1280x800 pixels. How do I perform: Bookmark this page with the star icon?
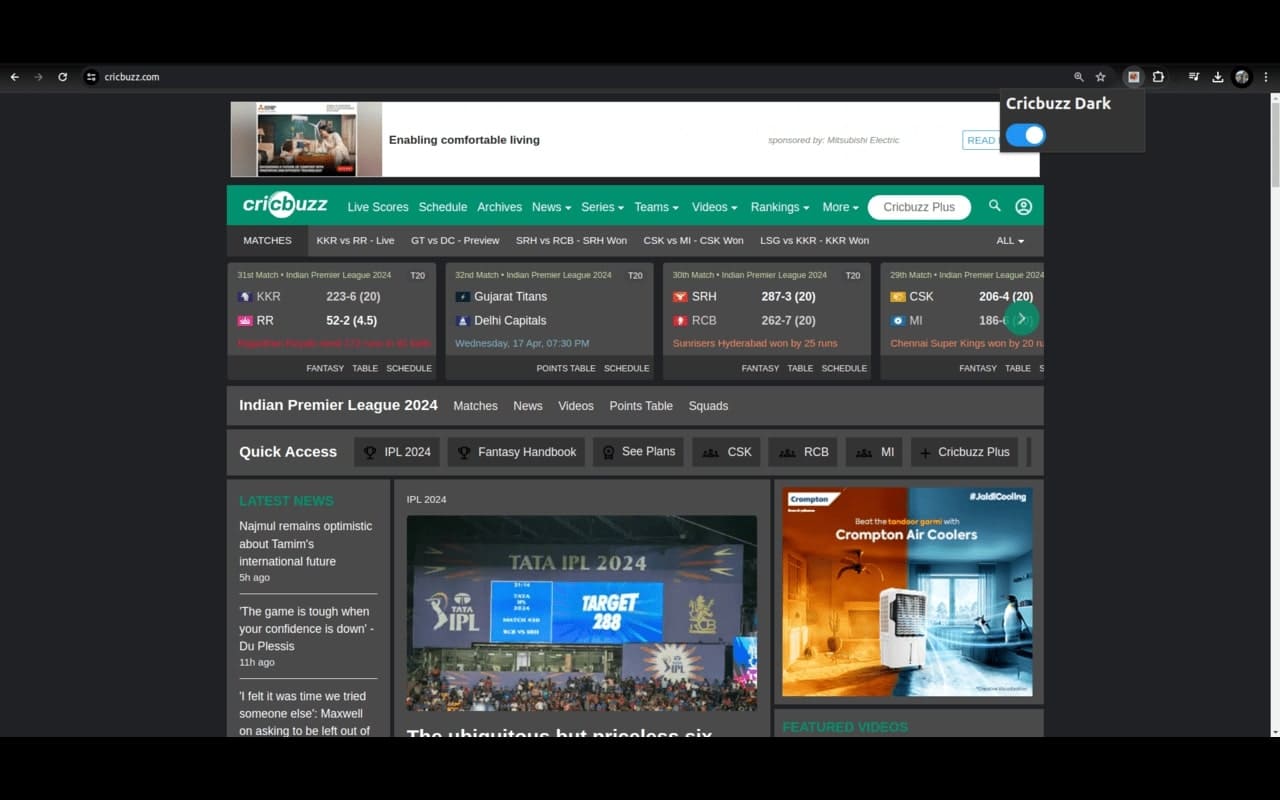coord(1101,77)
